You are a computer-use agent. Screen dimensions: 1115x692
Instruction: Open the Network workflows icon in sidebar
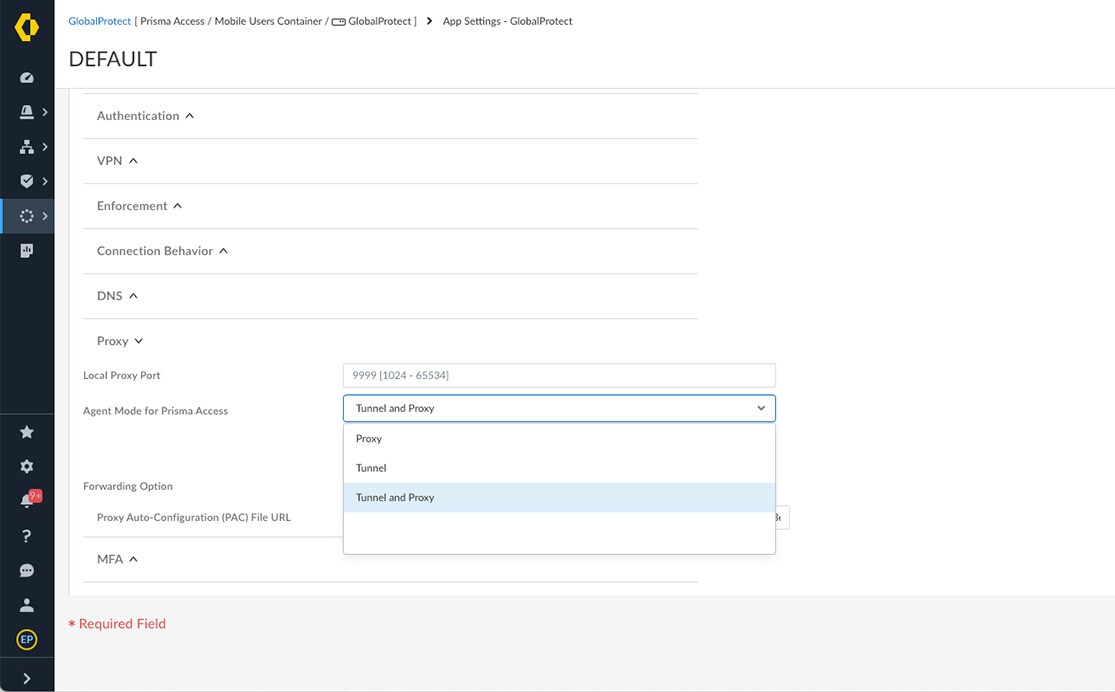coord(27,146)
